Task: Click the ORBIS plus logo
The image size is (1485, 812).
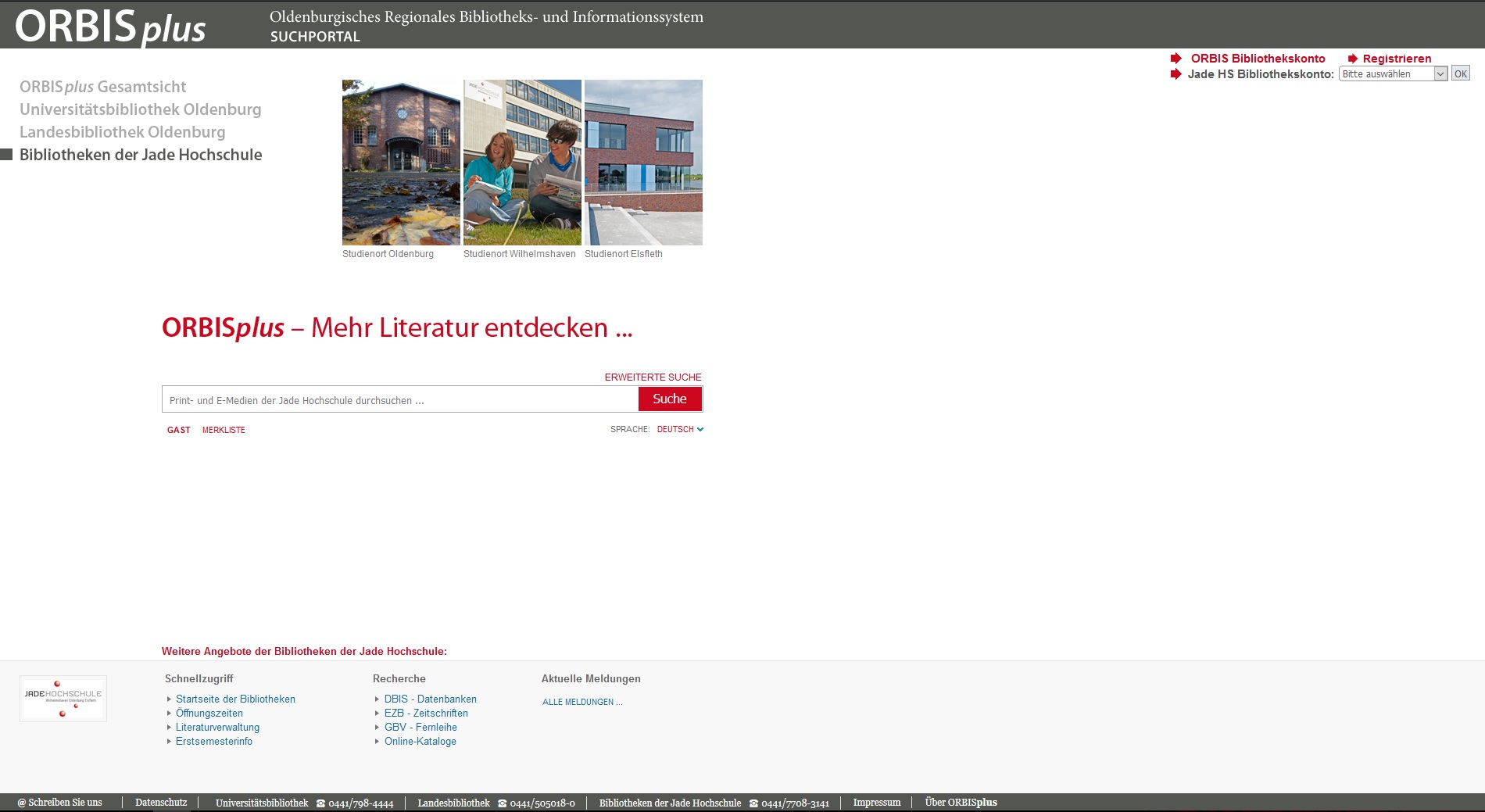Action: pyautogui.click(x=110, y=27)
